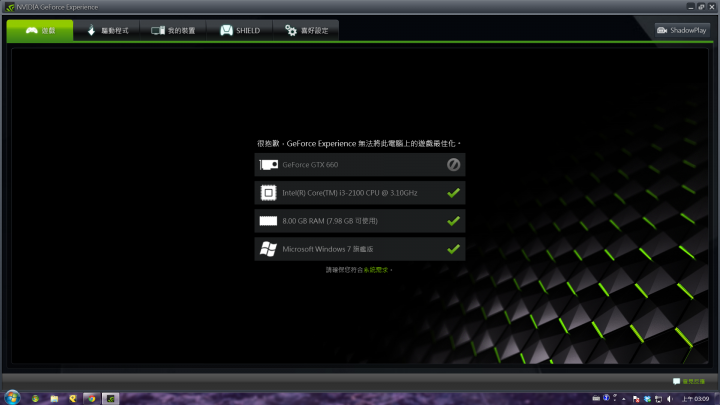Restore down the GeForce Experience window
Viewport: 720px width, 405px height.
701,7
